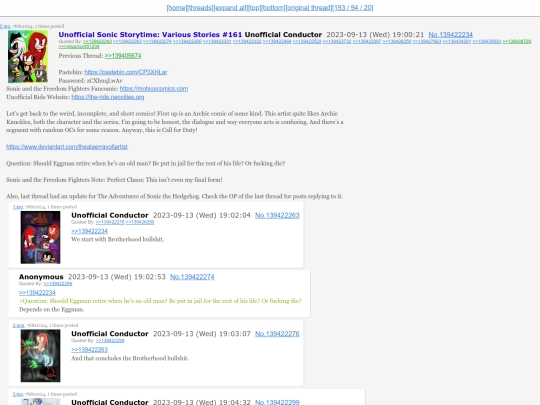Click timestamp 2023-09-13 (Wed) 19:02:04
The image size is (540, 405).
202,215
